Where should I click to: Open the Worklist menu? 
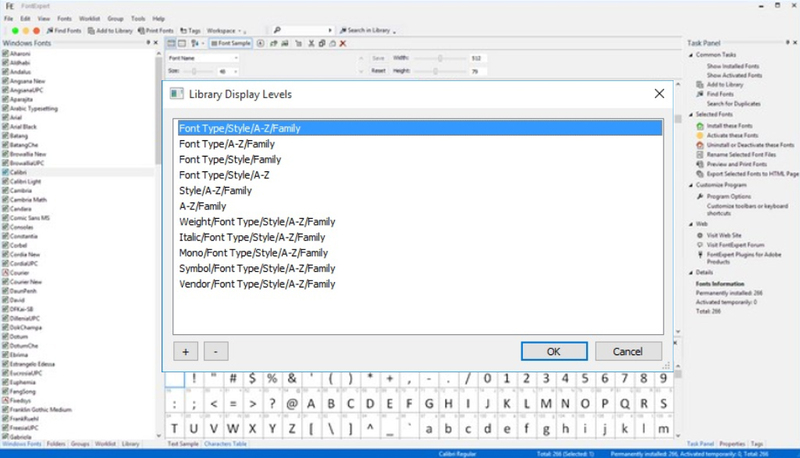pos(89,18)
